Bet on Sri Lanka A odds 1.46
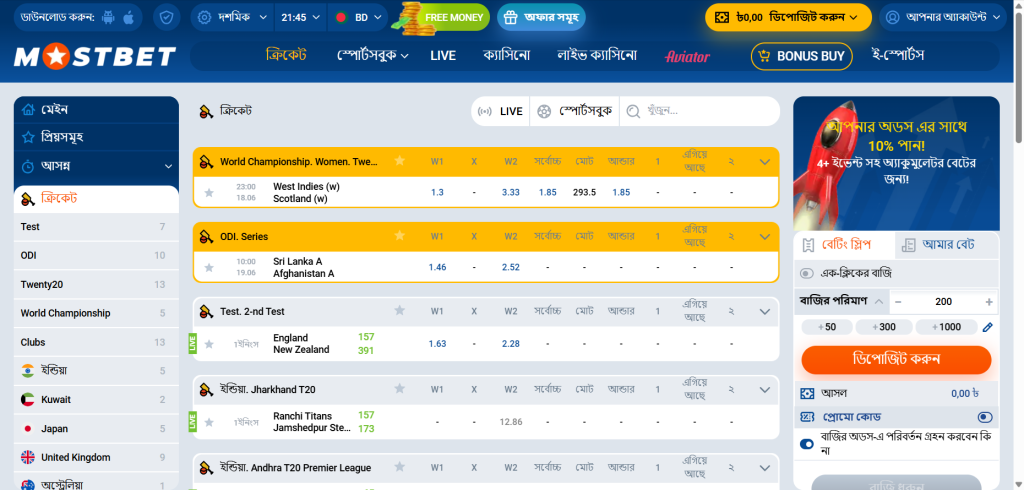 click(438, 267)
